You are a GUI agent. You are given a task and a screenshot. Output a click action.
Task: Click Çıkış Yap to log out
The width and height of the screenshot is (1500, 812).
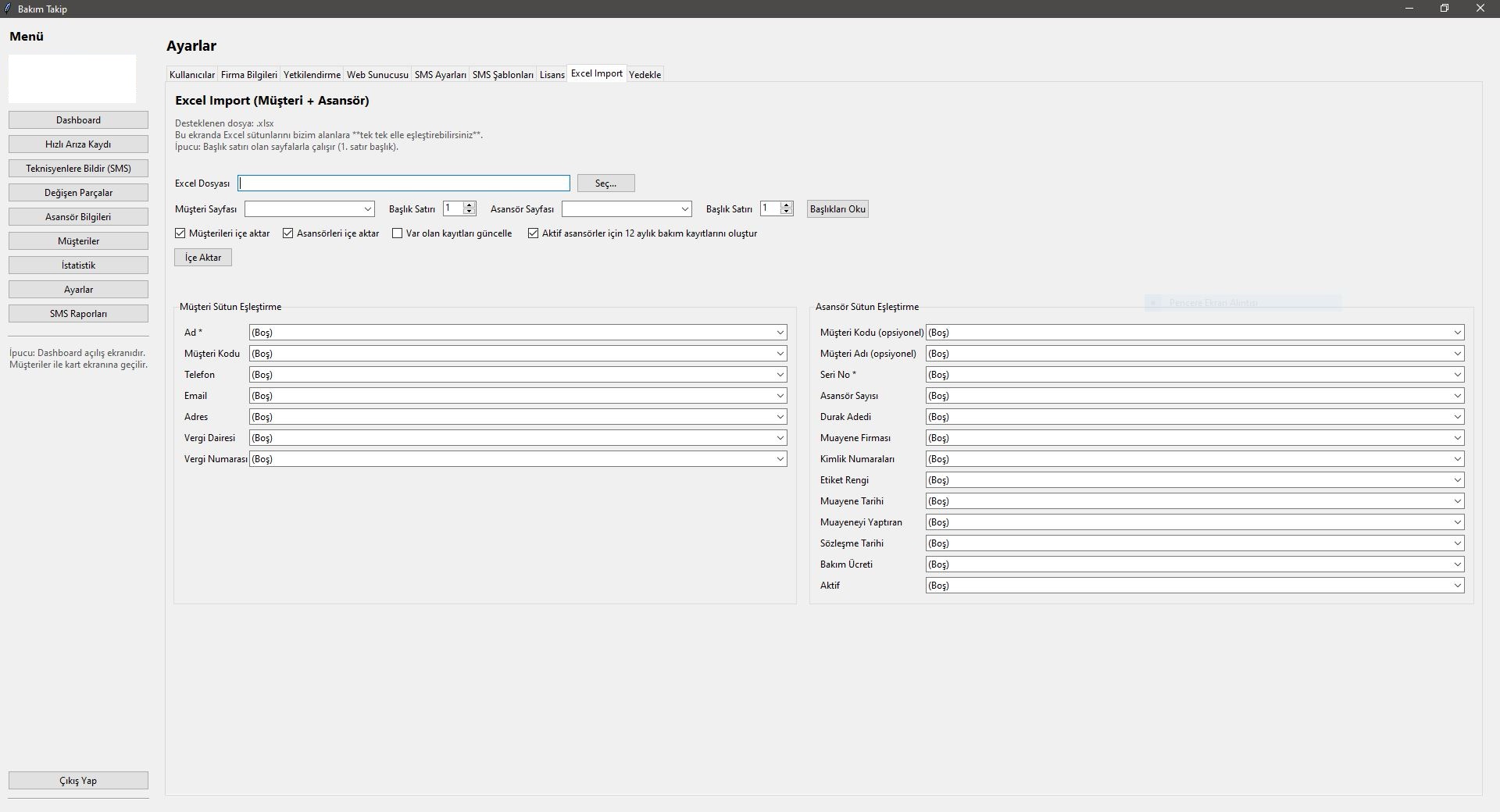point(78,780)
